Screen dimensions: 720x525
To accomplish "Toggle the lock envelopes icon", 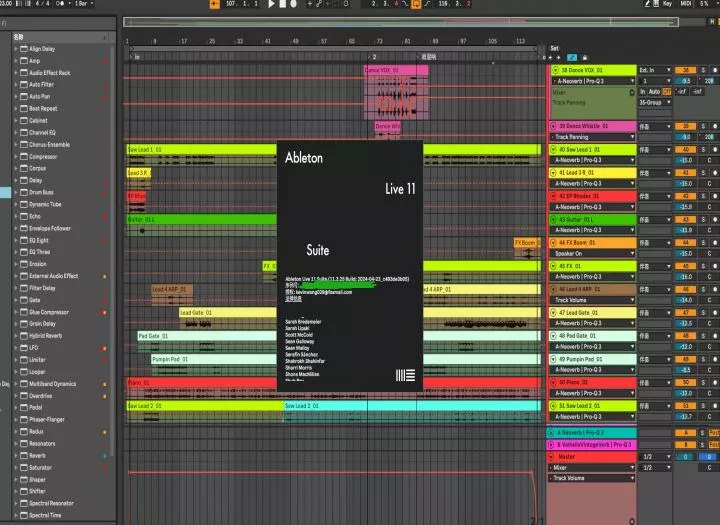I will (585, 57).
